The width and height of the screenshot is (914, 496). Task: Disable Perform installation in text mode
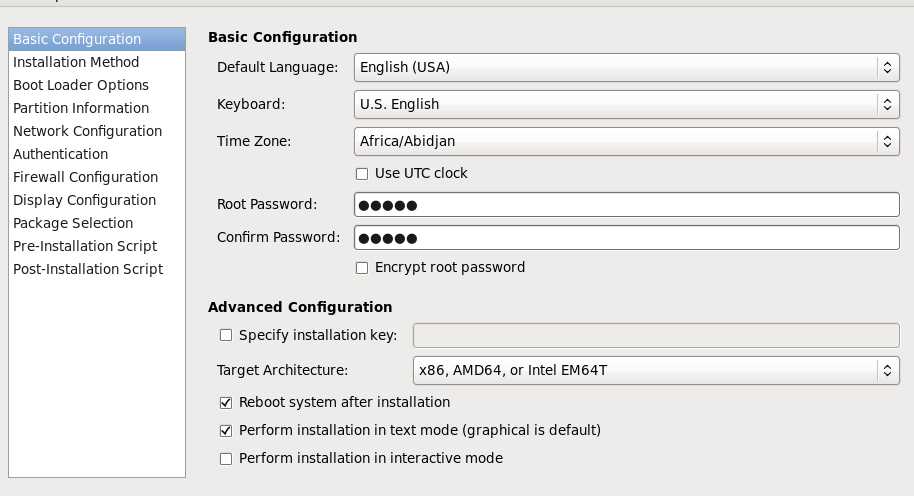tap(226, 431)
